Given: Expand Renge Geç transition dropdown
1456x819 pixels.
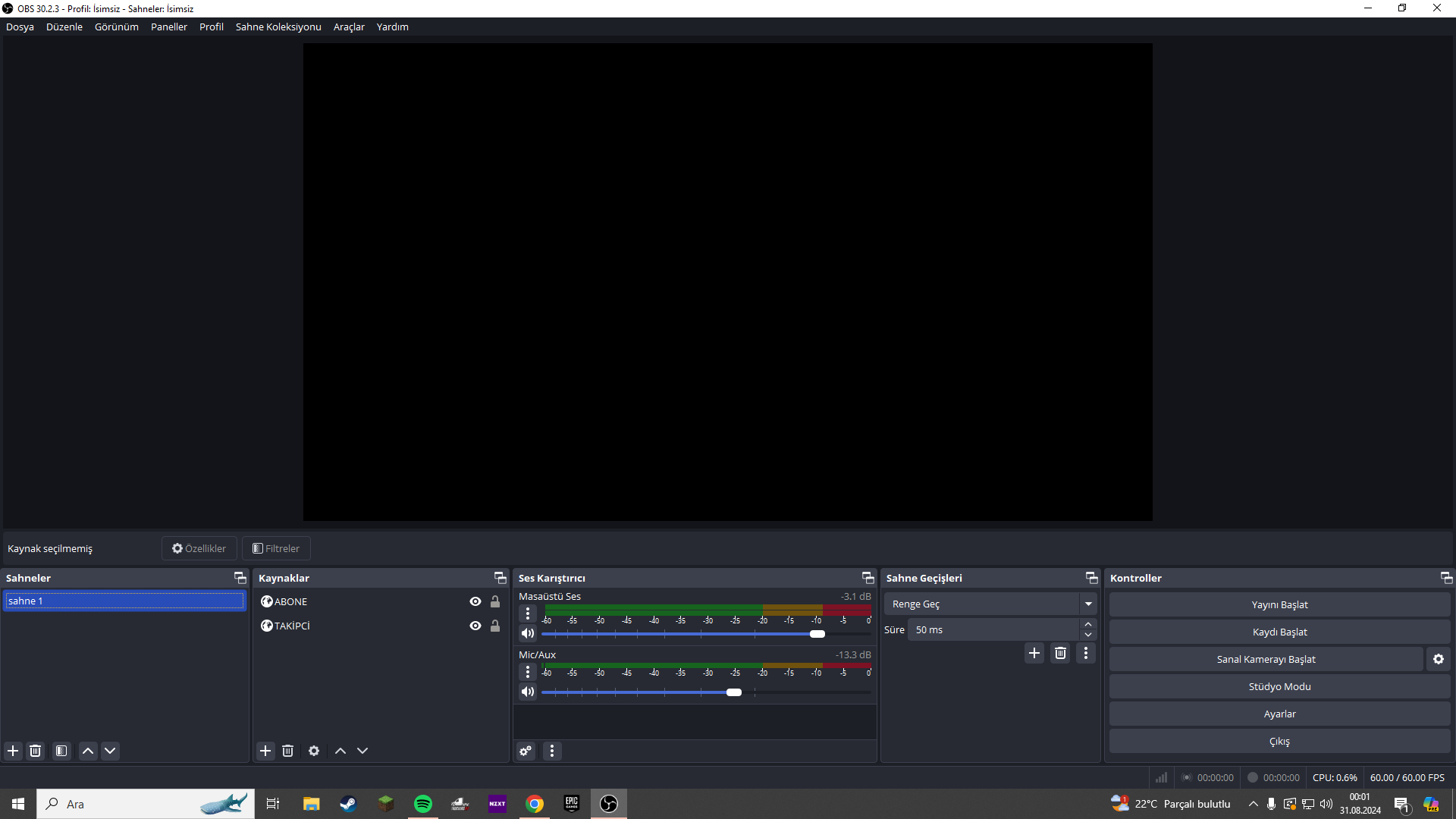Looking at the screenshot, I should click(1088, 604).
